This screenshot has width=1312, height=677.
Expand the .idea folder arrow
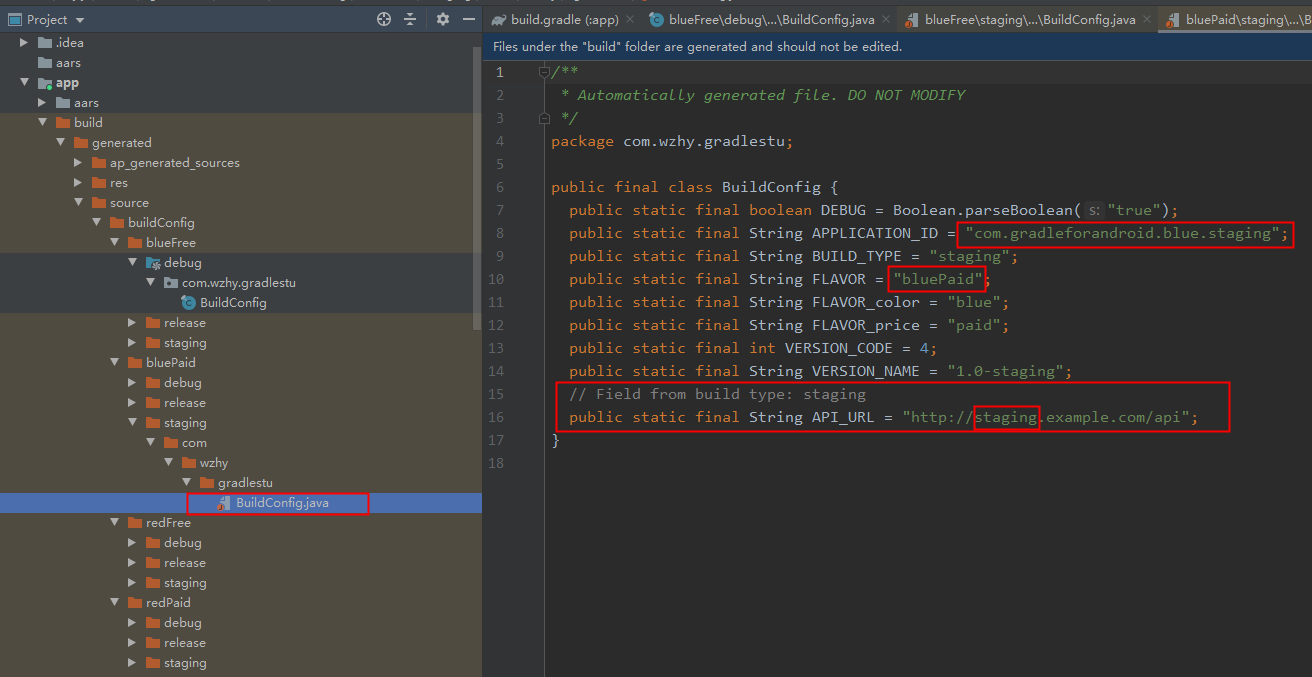click(25, 42)
